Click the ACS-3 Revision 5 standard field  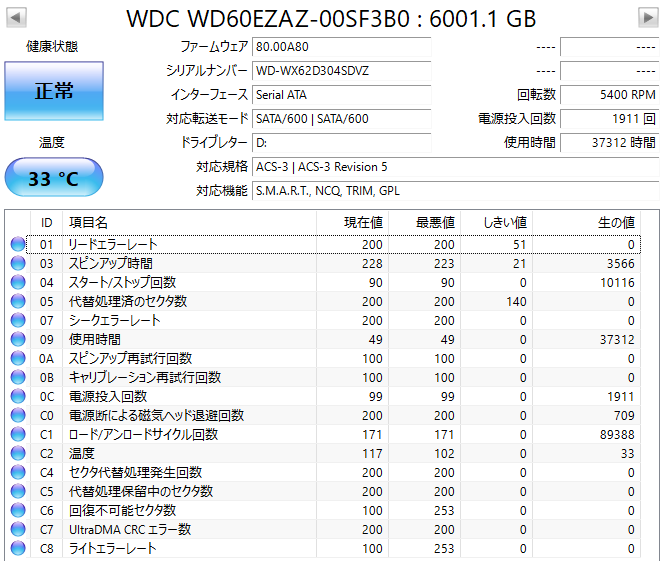click(455, 167)
